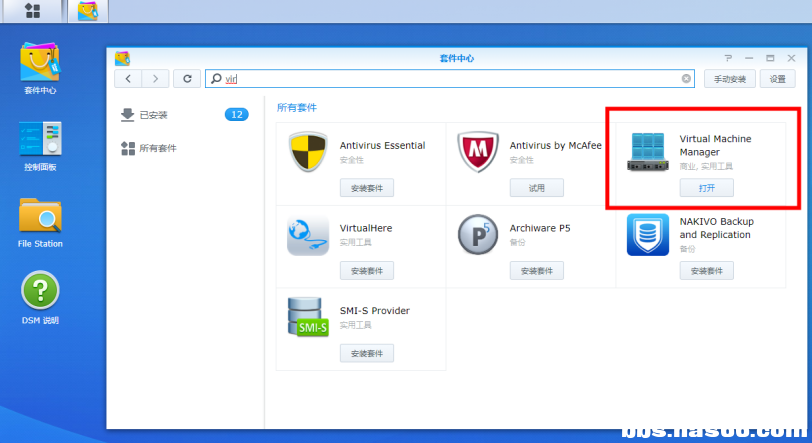This screenshot has height=443, width=812.
Task: Install Antivirus Essential package
Action: pos(367,188)
